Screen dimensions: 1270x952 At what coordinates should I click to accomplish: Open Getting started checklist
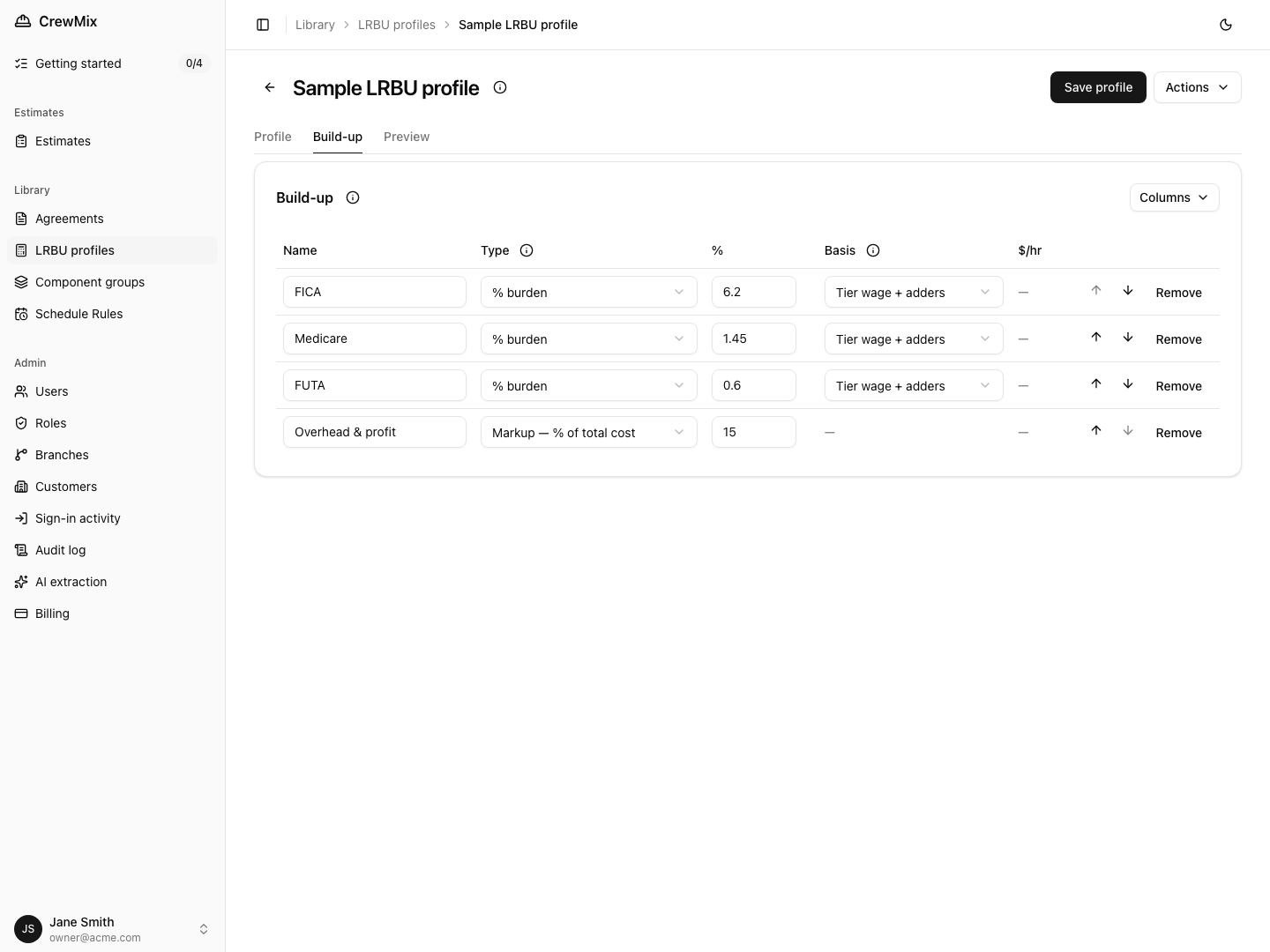pos(112,63)
